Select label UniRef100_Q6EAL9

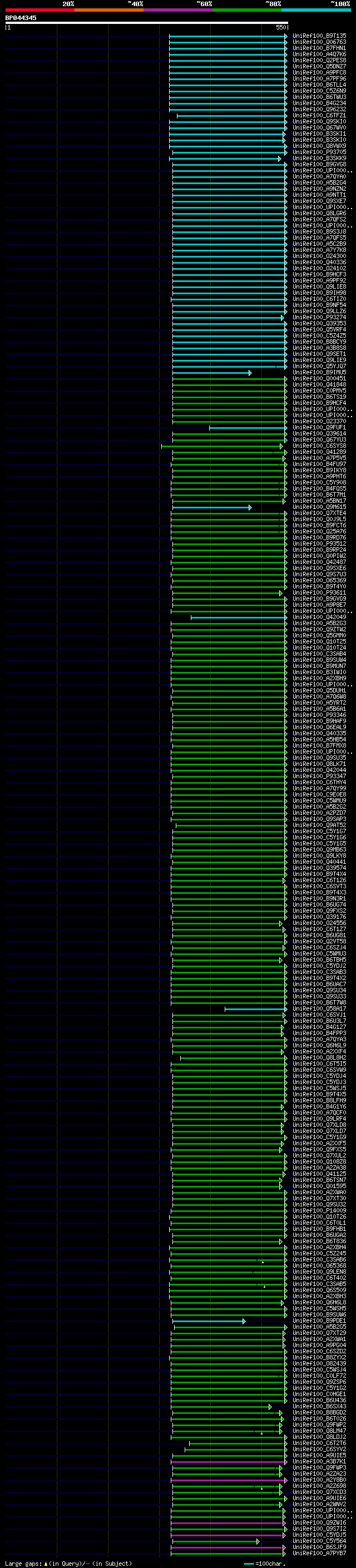click(319, 728)
